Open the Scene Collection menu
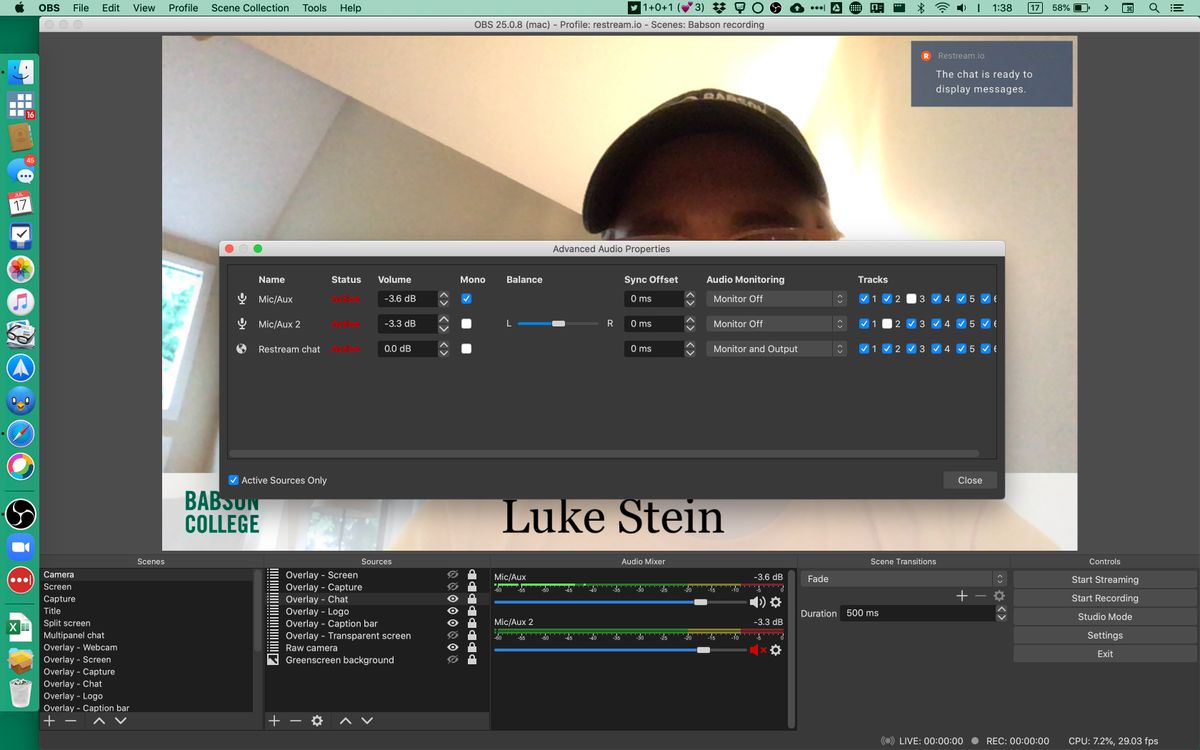This screenshot has height=750, width=1200. pyautogui.click(x=249, y=8)
